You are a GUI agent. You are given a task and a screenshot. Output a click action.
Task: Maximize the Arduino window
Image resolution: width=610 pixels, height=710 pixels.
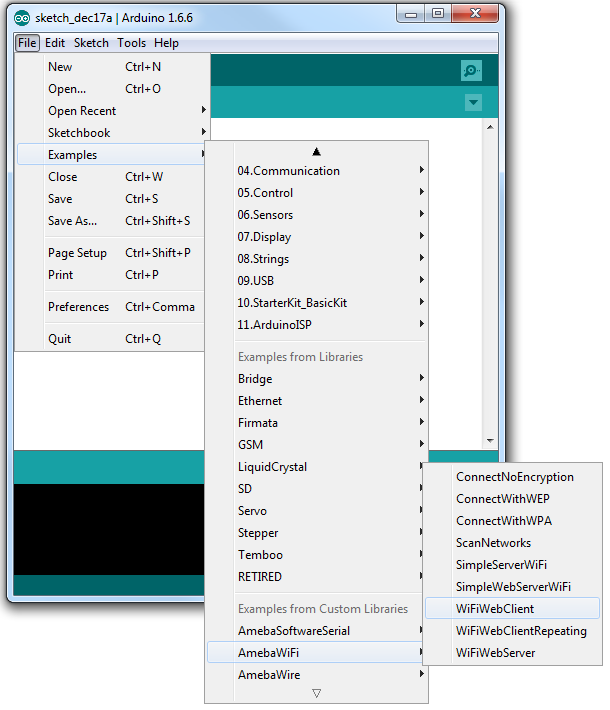pyautogui.click(x=437, y=14)
